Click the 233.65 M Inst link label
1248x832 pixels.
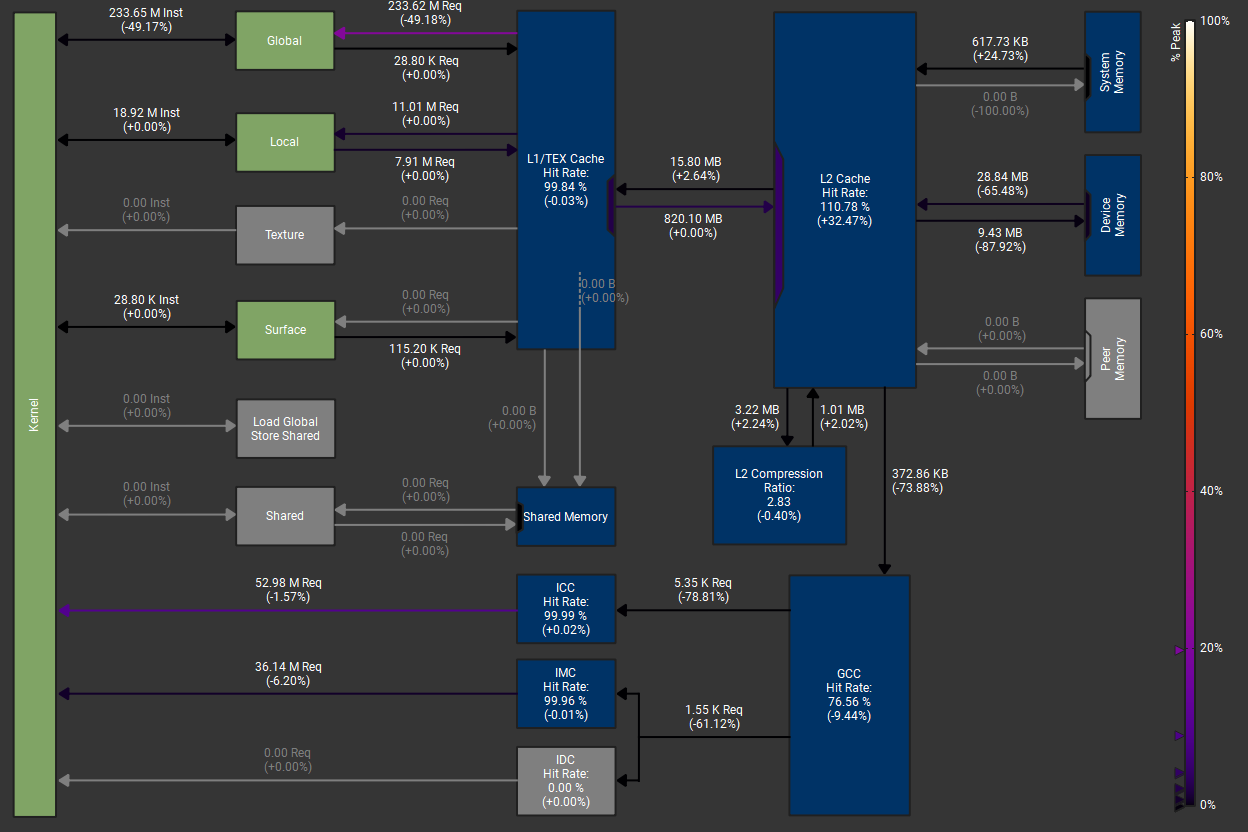point(146,21)
